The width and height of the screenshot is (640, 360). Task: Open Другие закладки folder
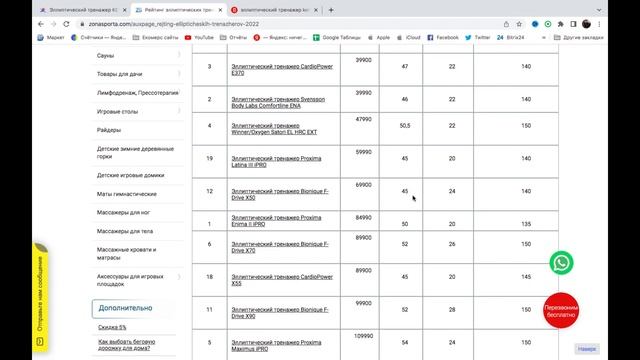click(578, 38)
